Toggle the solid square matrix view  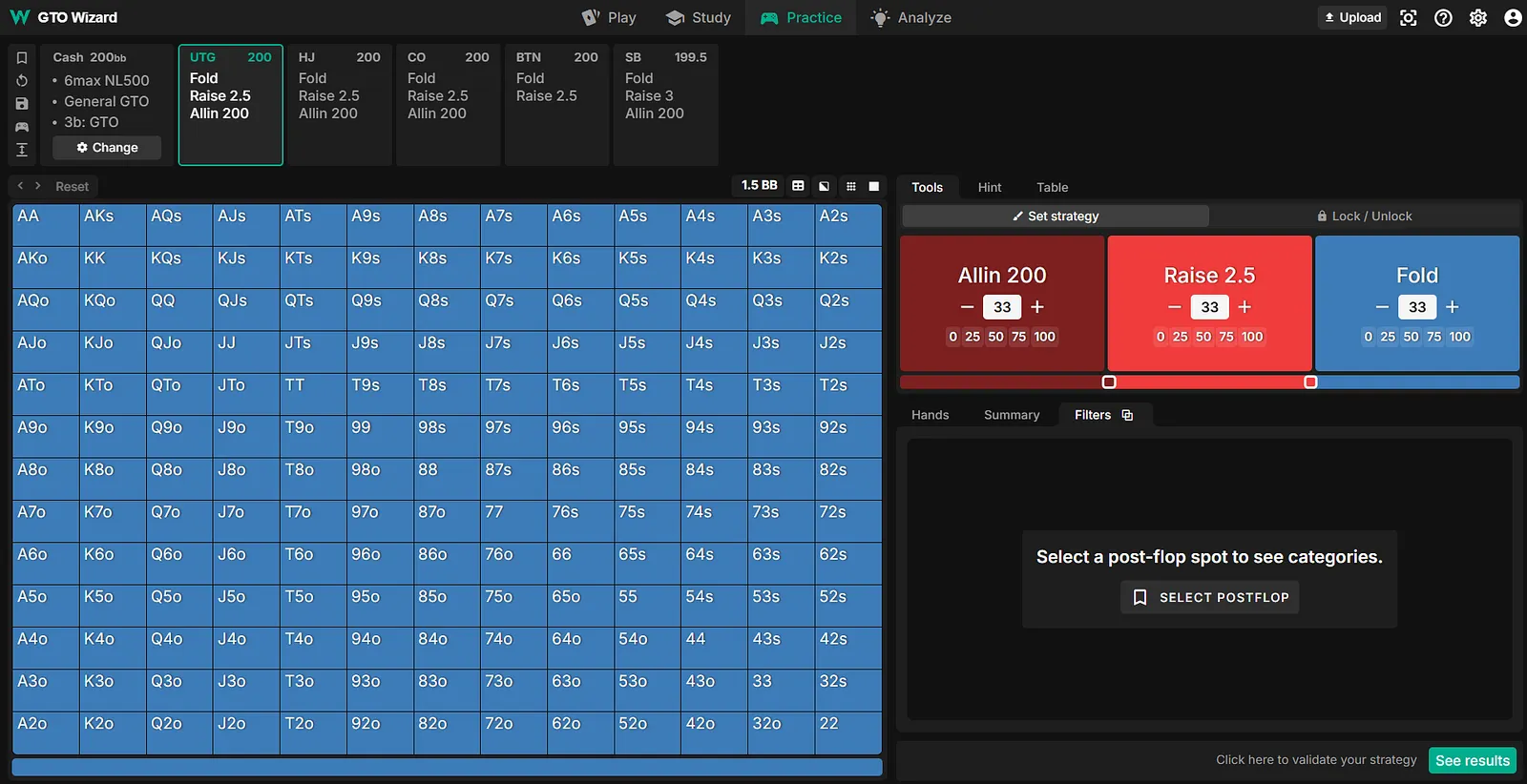(873, 186)
